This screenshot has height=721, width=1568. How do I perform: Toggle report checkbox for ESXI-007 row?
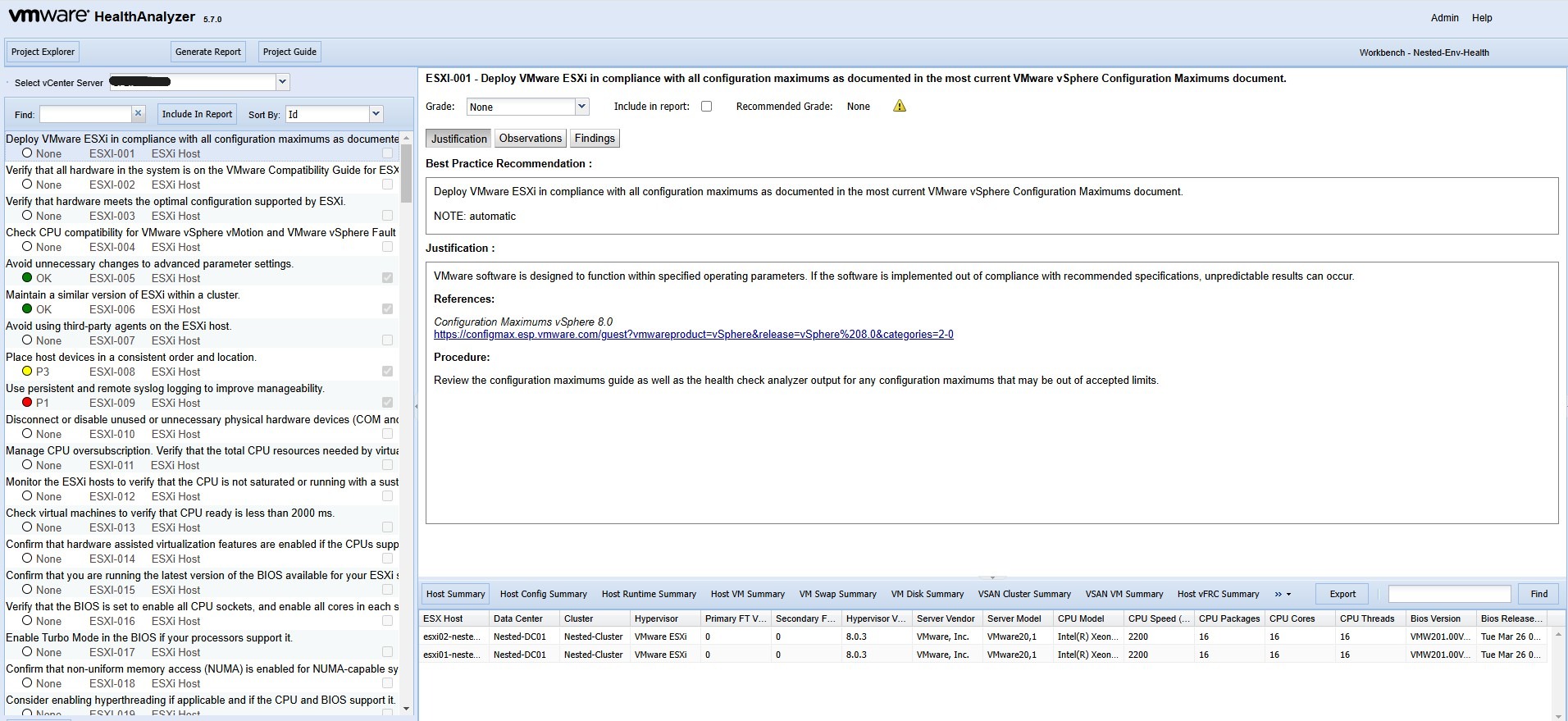click(x=387, y=340)
